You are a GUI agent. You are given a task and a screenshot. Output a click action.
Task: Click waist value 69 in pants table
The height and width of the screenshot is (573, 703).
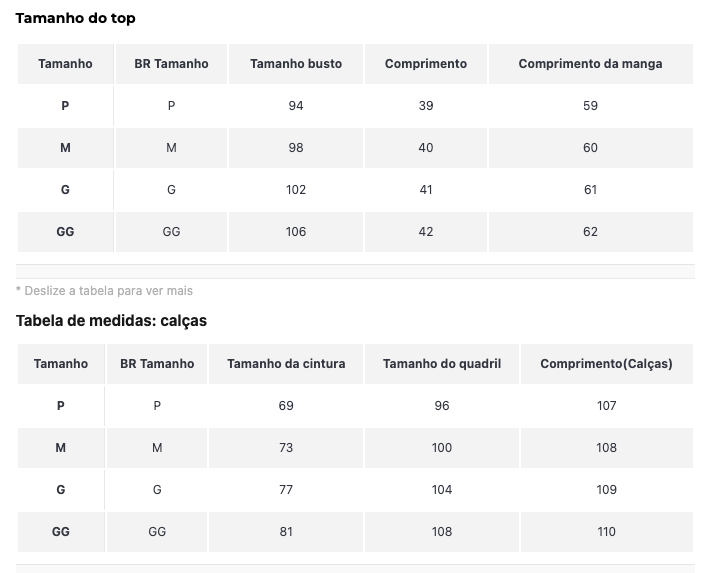coord(286,406)
